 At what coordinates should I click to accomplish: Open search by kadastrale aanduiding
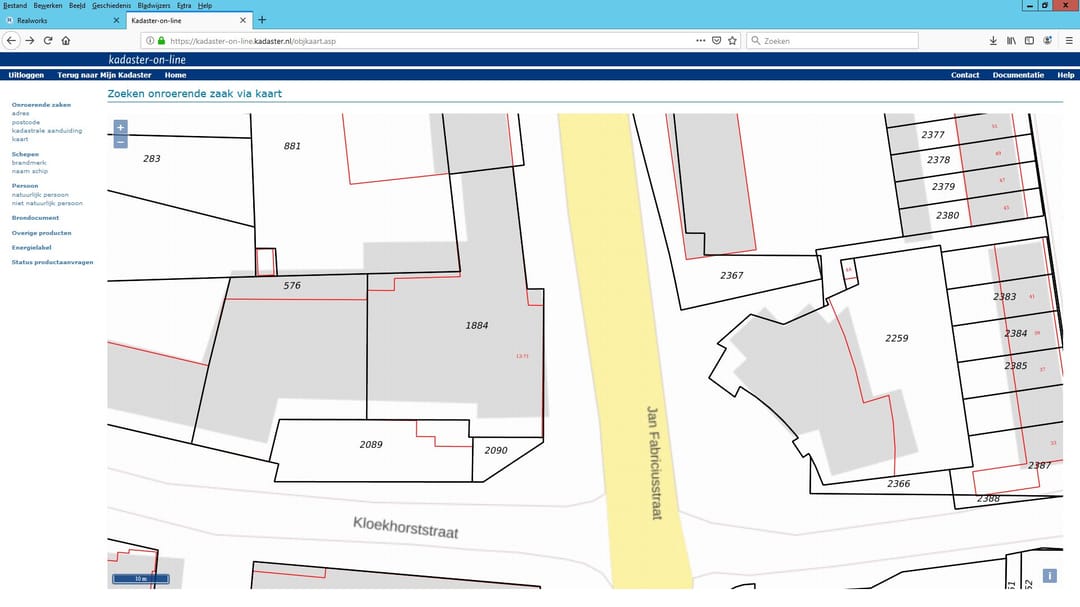coord(46,131)
